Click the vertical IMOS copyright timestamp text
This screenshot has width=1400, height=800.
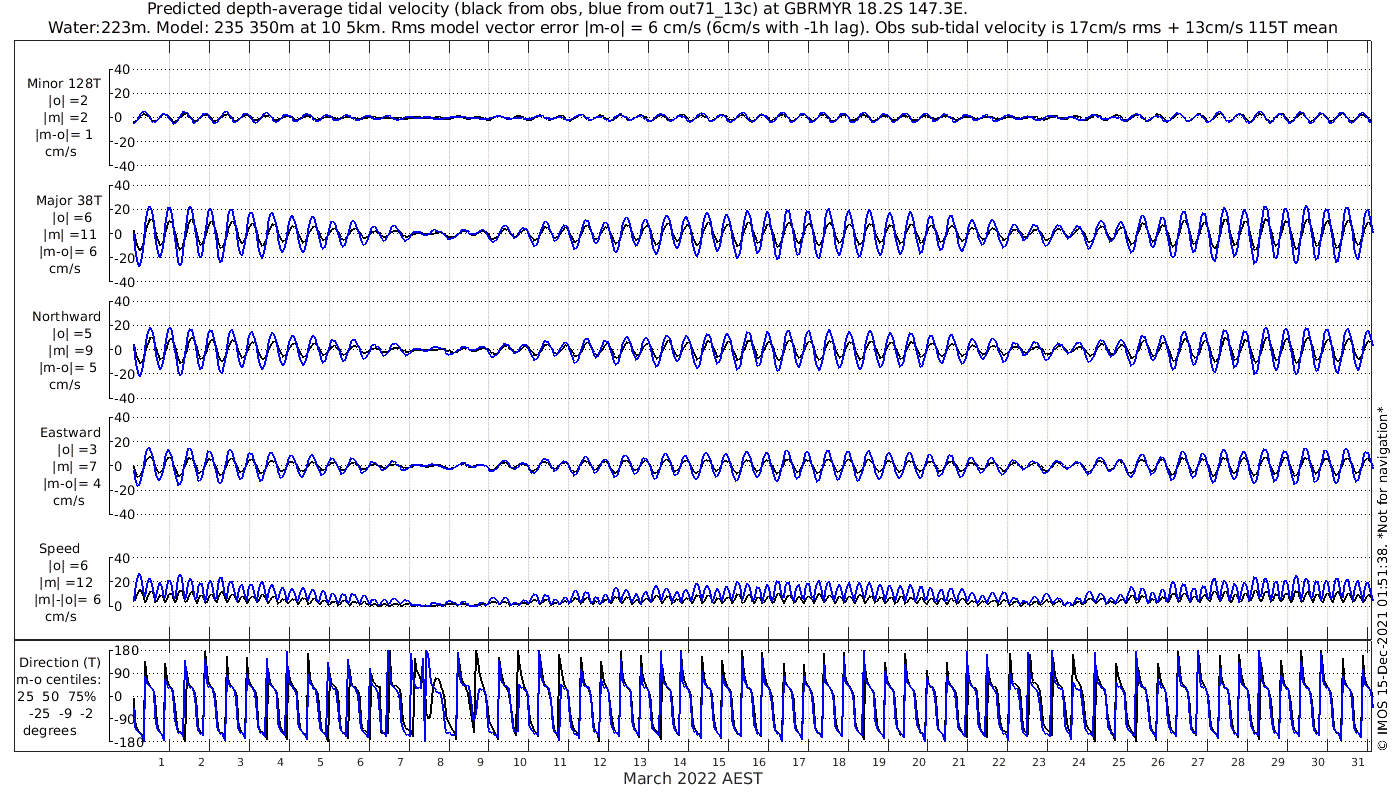tap(1383, 577)
